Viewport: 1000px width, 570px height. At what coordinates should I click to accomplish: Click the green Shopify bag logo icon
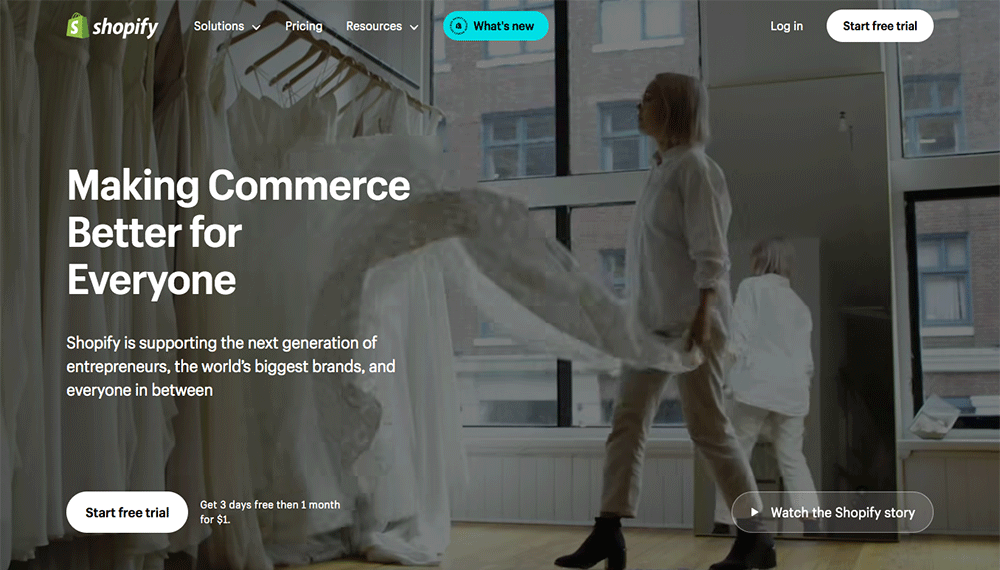click(x=77, y=26)
